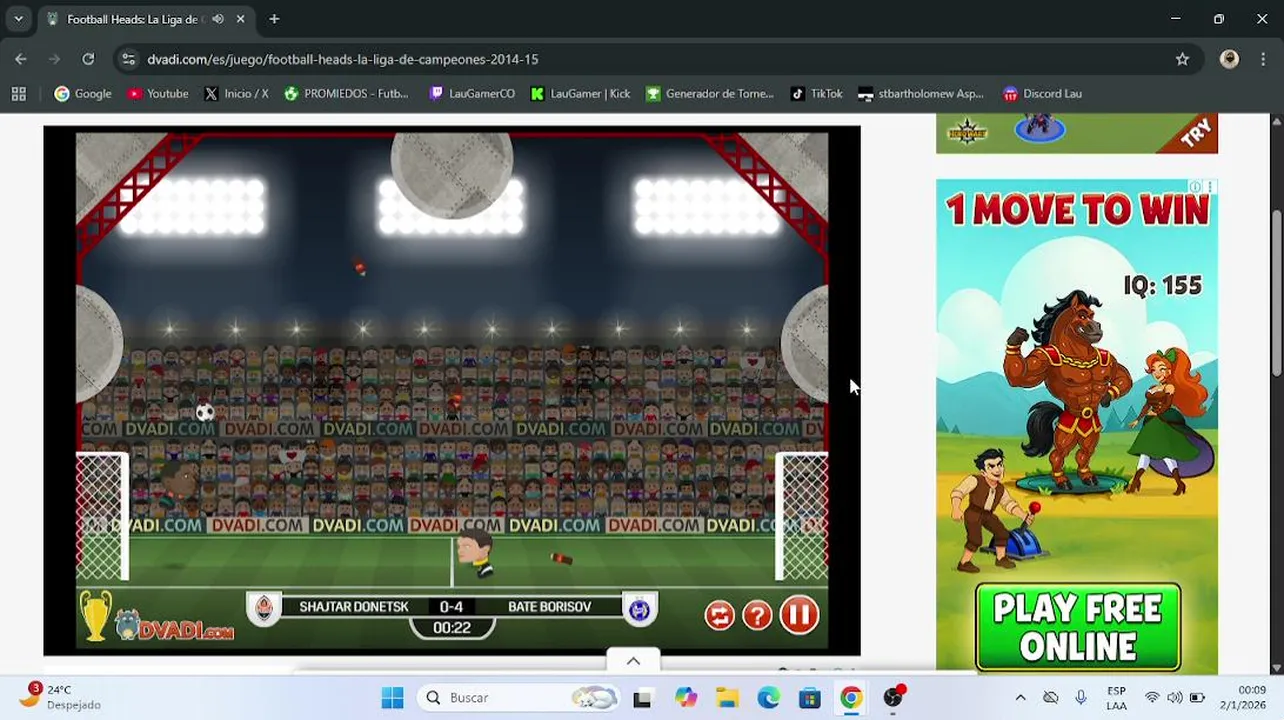
Task: Open the tab search dropdown arrow
Action: coord(18,19)
